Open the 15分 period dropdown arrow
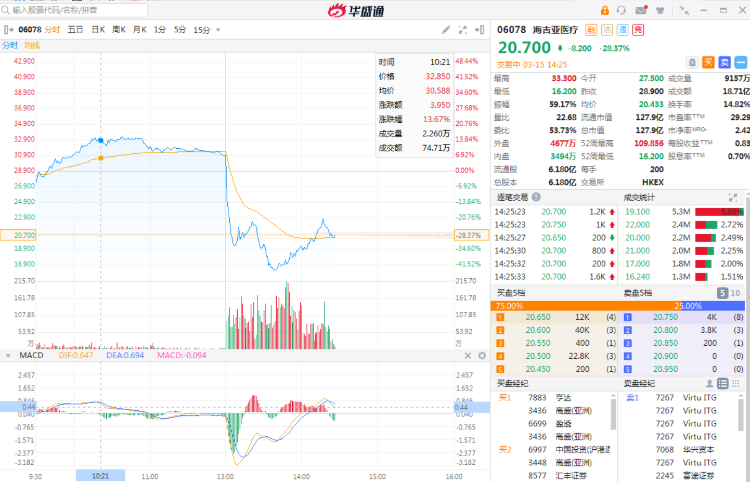The height and width of the screenshot is (482, 750). [x=218, y=30]
